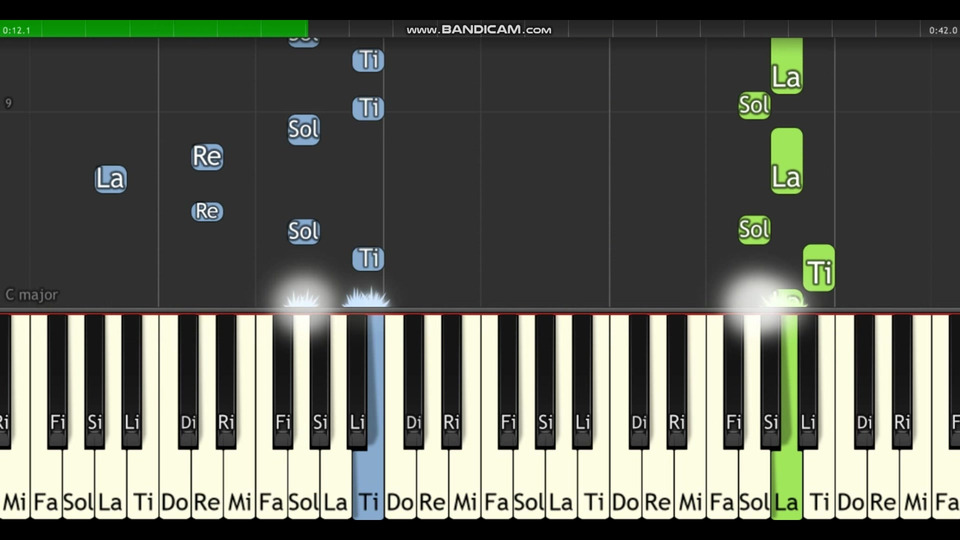Select the measure 9 marker
Screen dimensions: 960x540
(9, 103)
